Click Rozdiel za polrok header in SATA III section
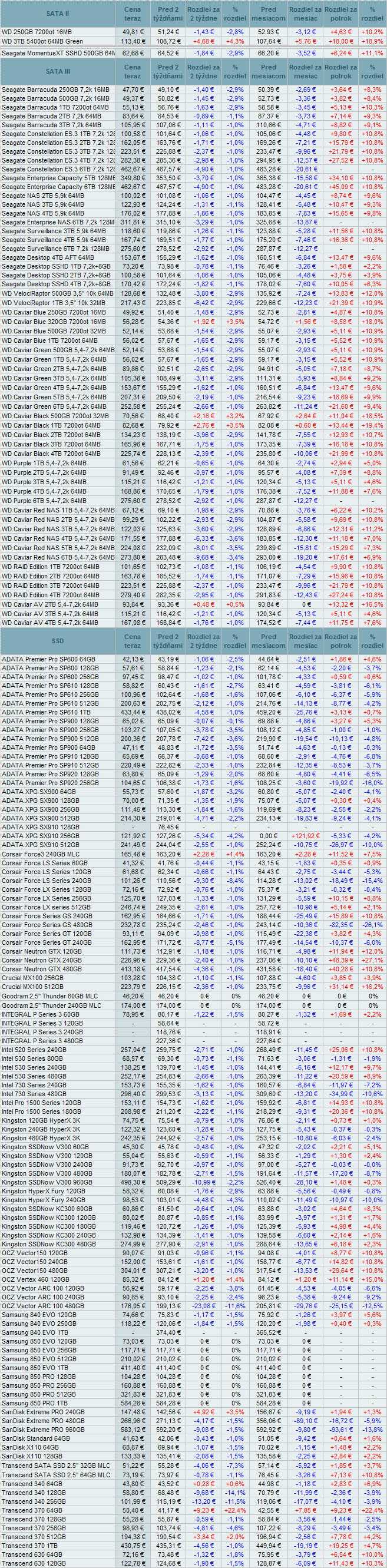The image size is (387, 1568). (340, 71)
